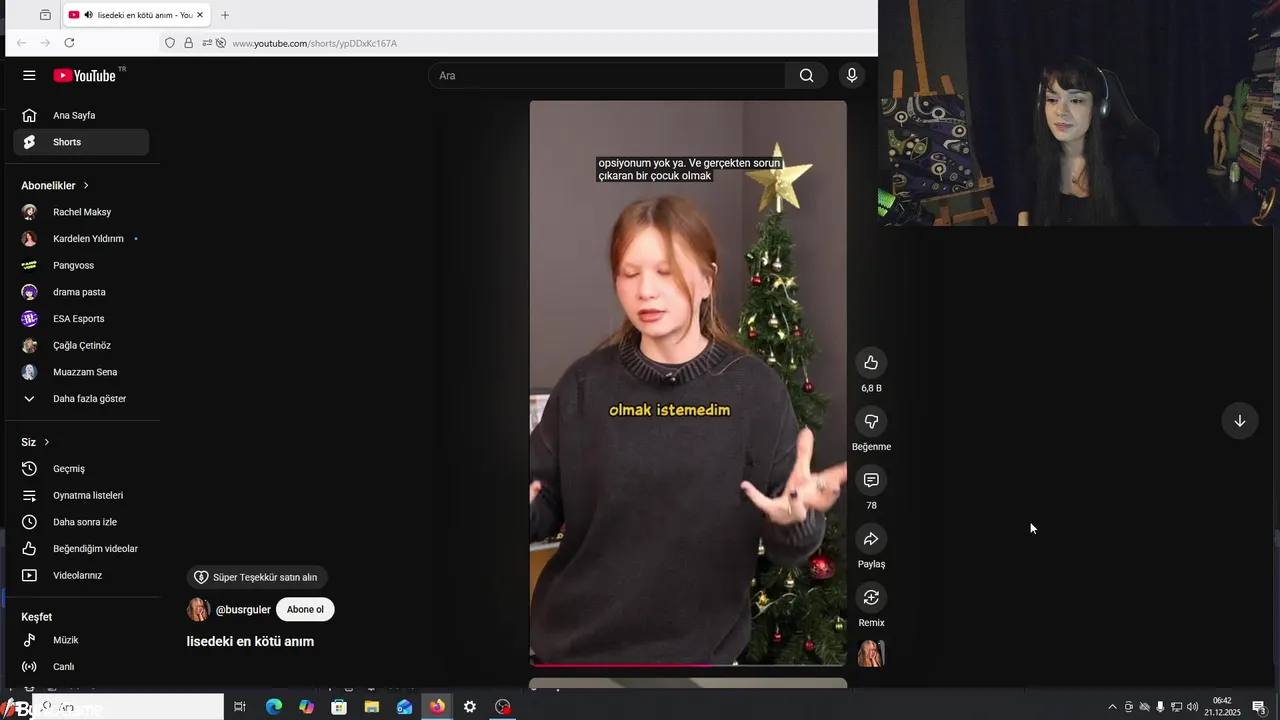Mute the tab via speaker icon
1280x720 pixels.
(x=89, y=15)
